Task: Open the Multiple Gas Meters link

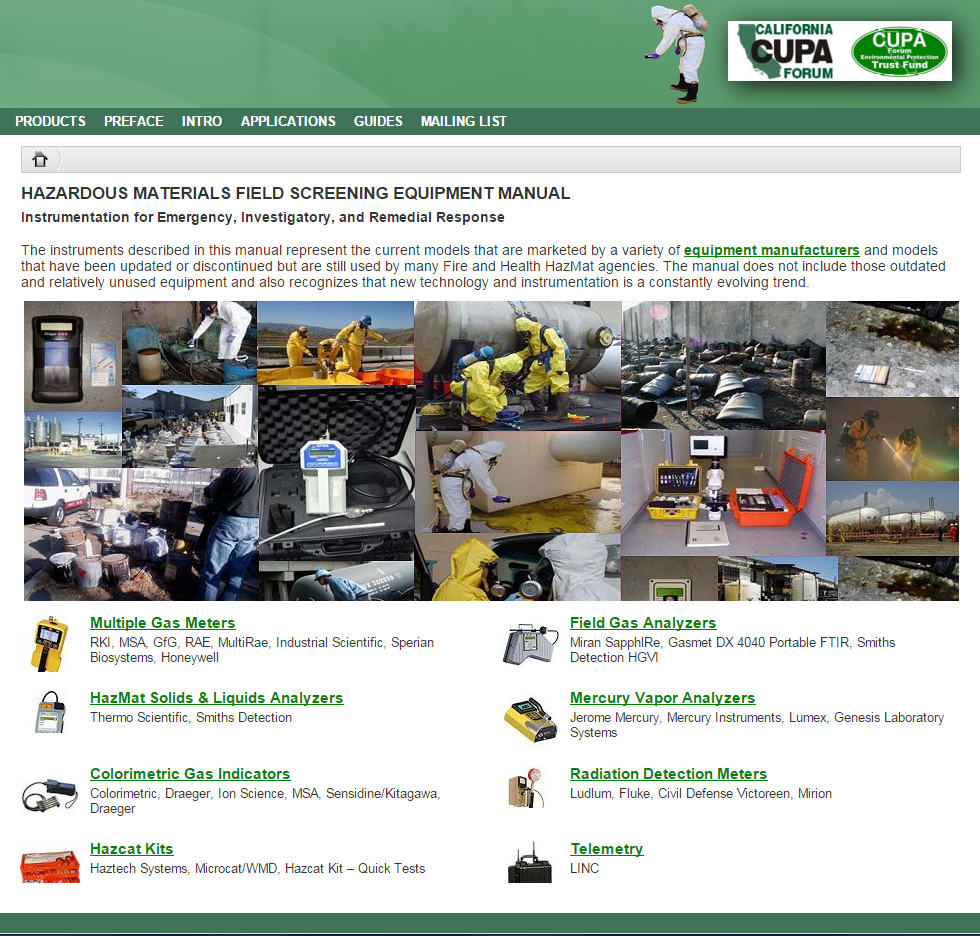Action: click(162, 622)
